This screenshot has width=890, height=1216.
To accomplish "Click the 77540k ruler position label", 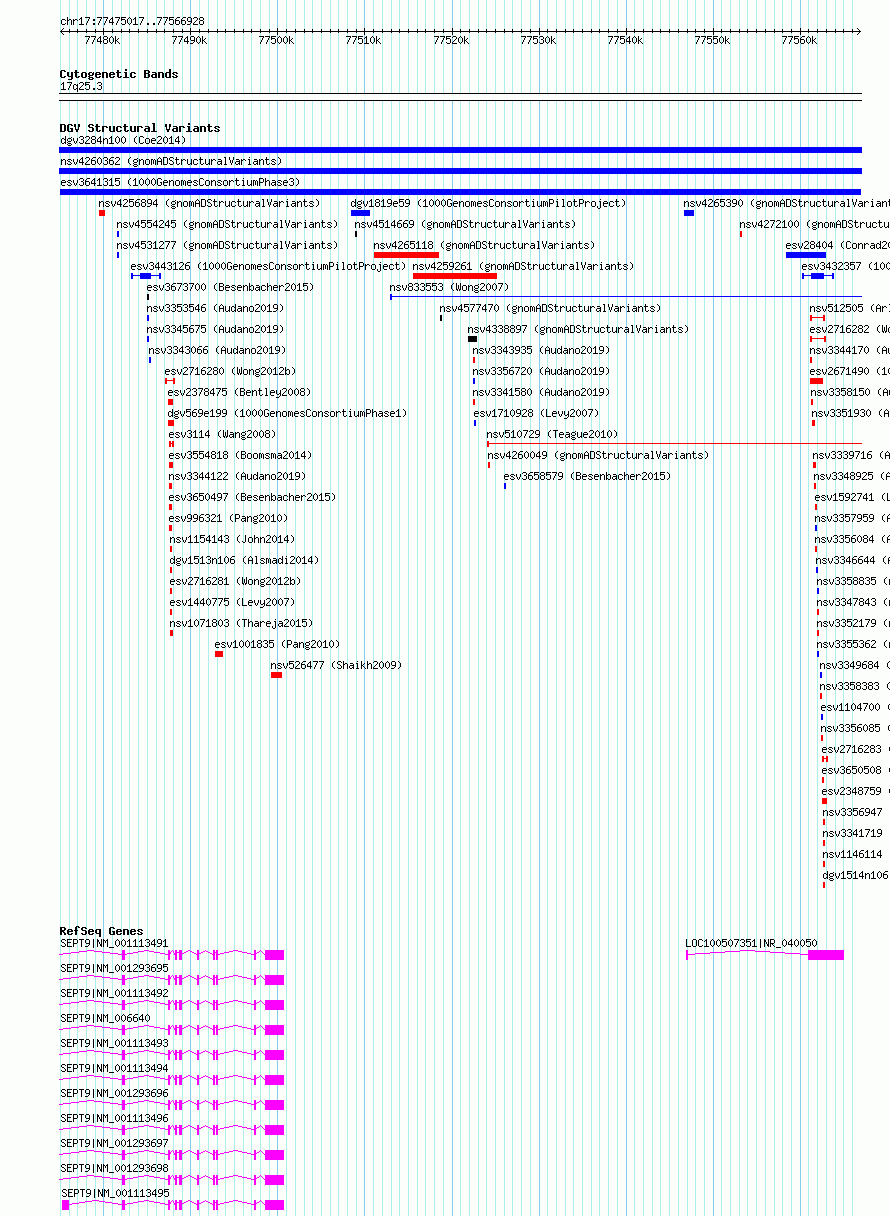I will [625, 40].
